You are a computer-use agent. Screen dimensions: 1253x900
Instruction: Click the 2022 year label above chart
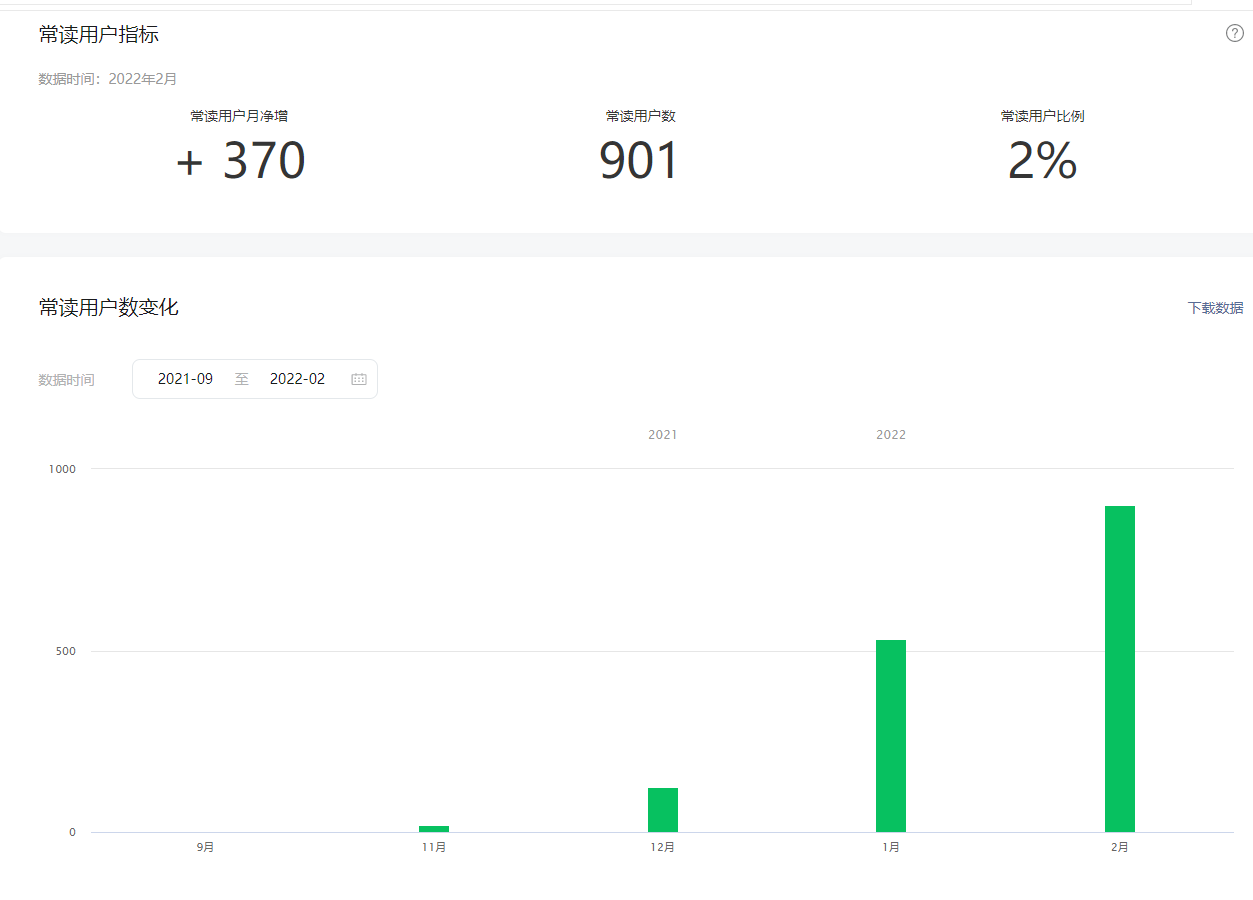click(x=891, y=435)
